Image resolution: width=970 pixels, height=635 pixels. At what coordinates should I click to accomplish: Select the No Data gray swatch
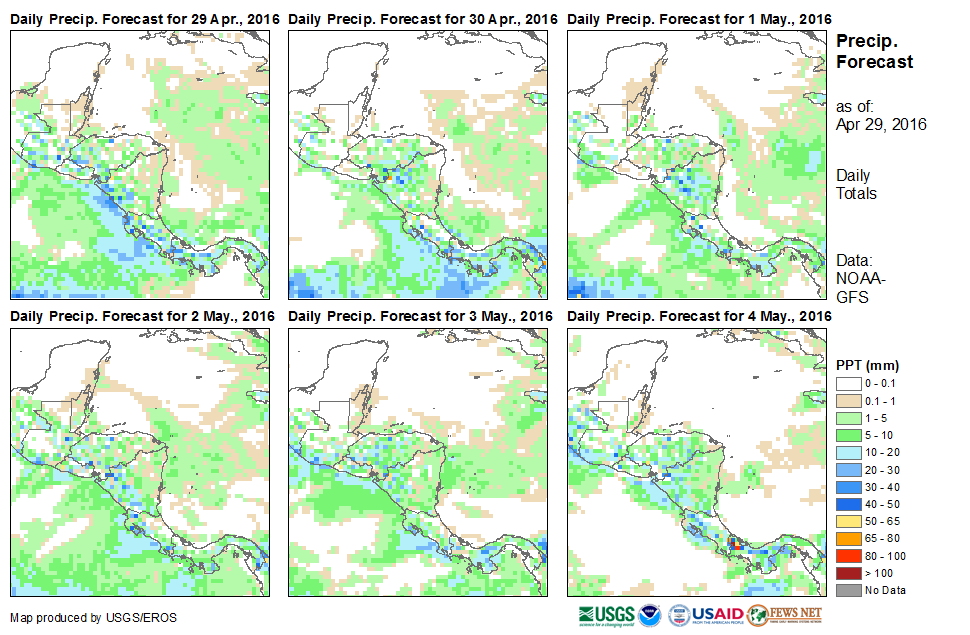[848, 590]
